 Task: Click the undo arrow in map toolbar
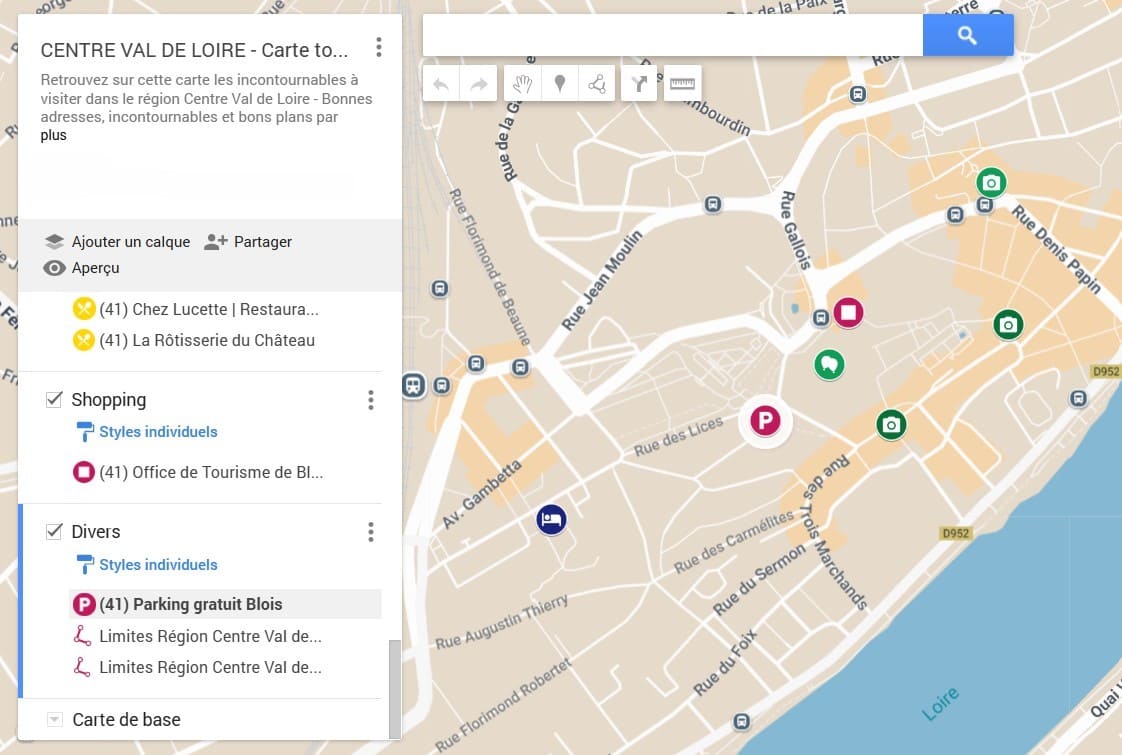click(x=442, y=84)
